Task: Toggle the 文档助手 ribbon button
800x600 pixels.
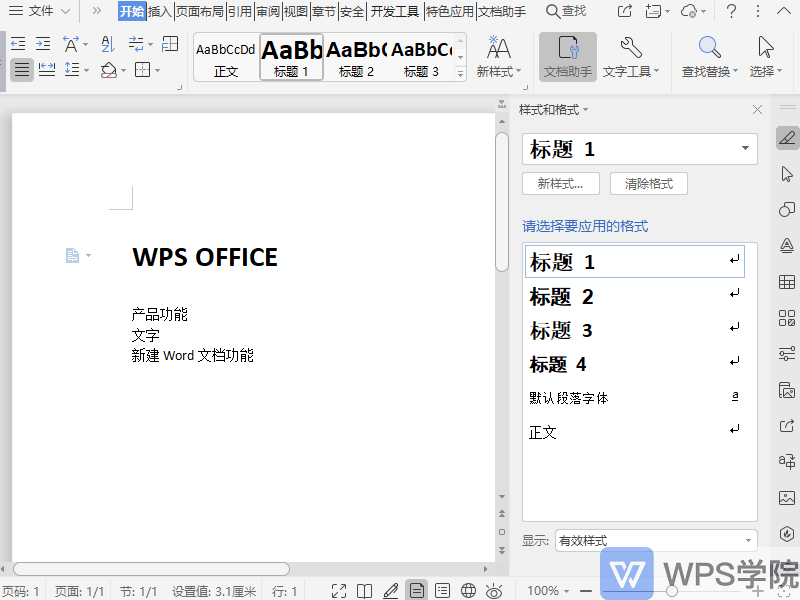Action: pyautogui.click(x=568, y=57)
